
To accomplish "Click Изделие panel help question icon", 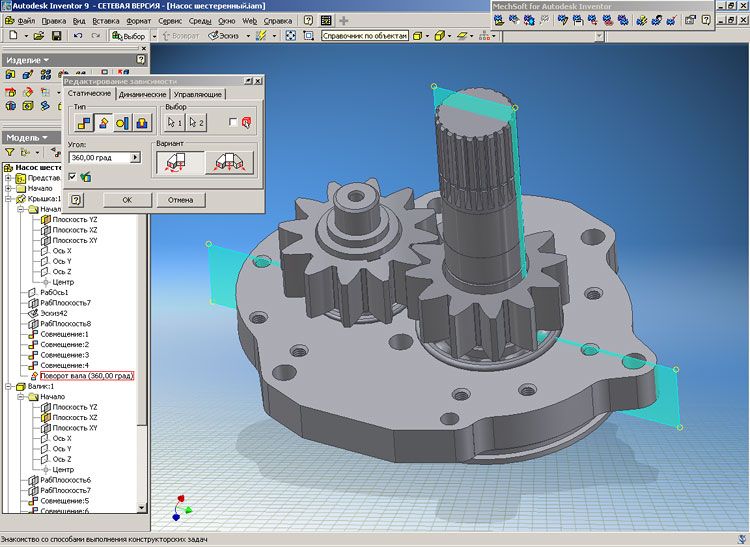I will tap(141, 60).
